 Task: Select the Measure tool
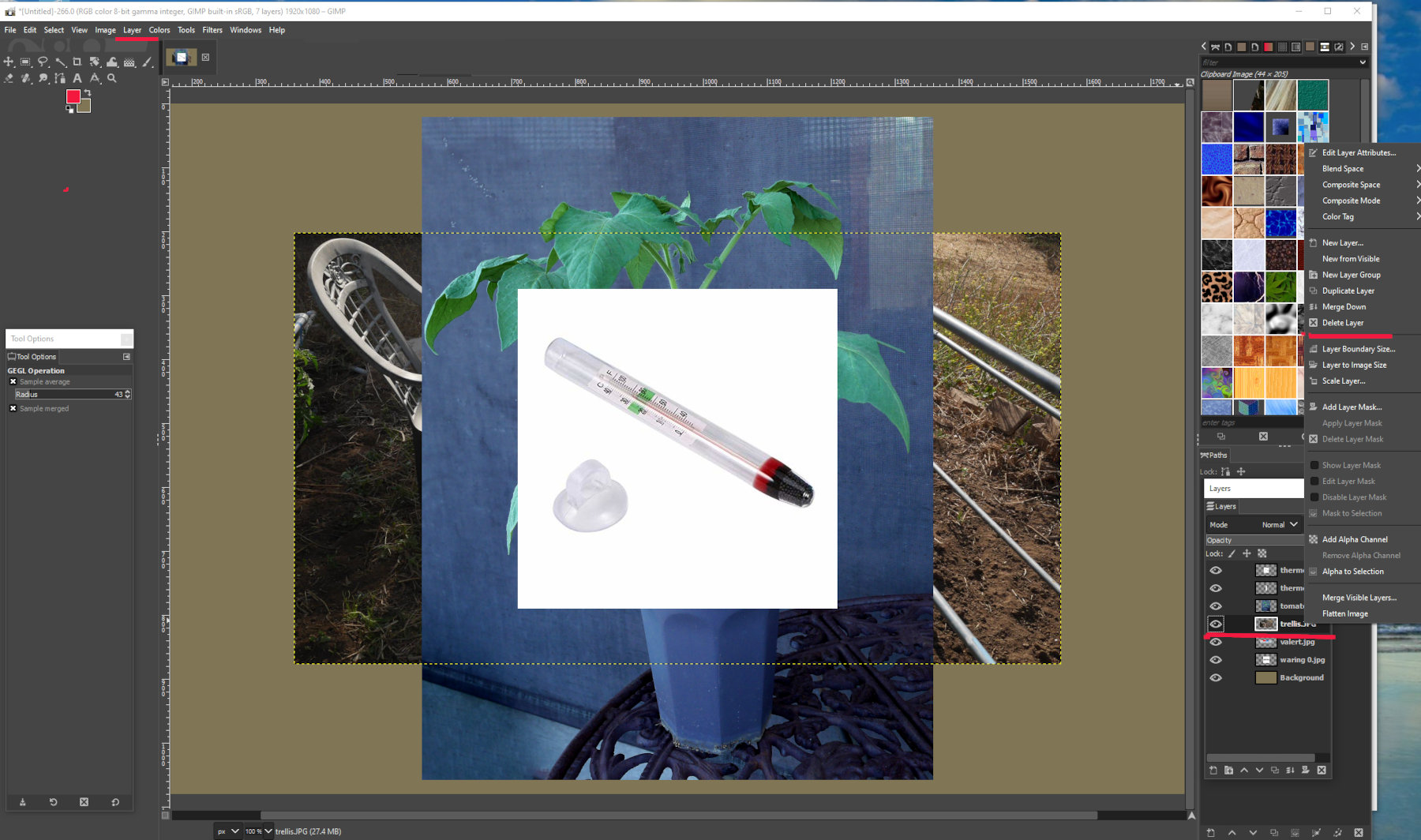[x=95, y=78]
